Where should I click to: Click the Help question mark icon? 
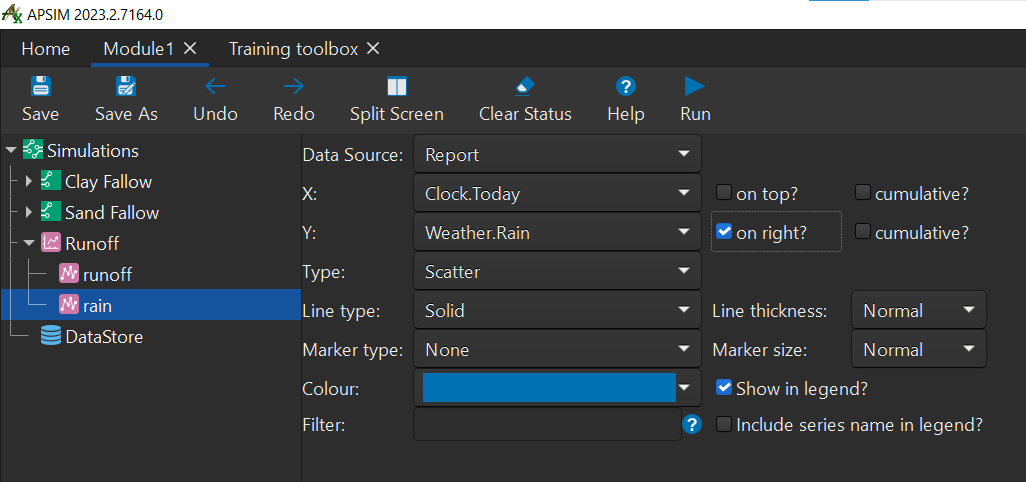click(626, 86)
